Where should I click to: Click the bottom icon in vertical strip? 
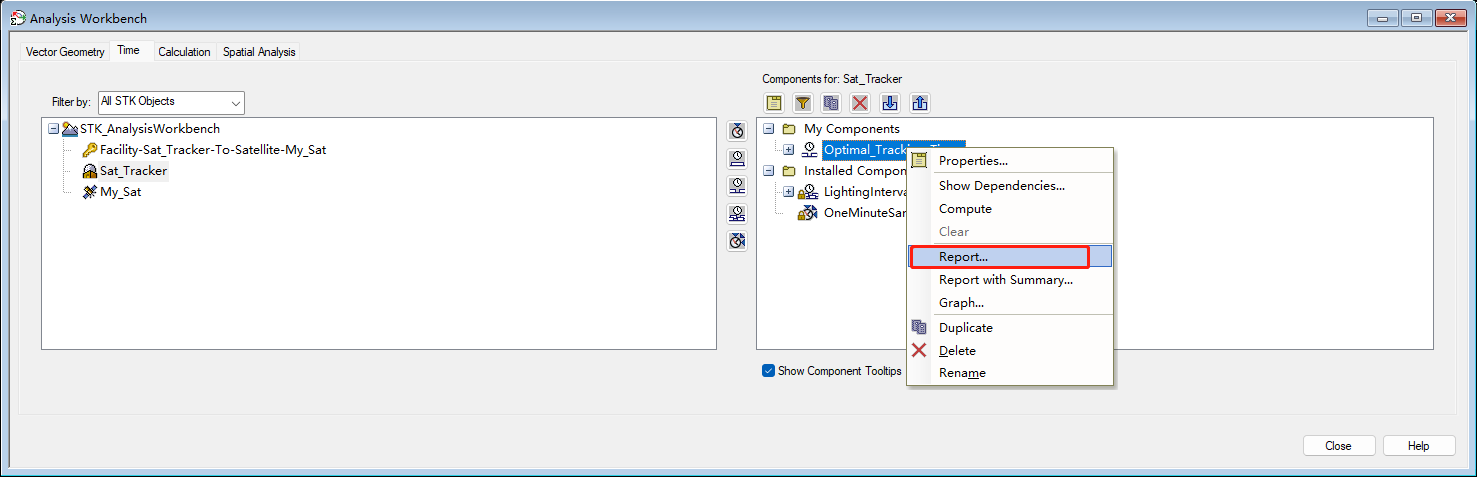point(737,241)
